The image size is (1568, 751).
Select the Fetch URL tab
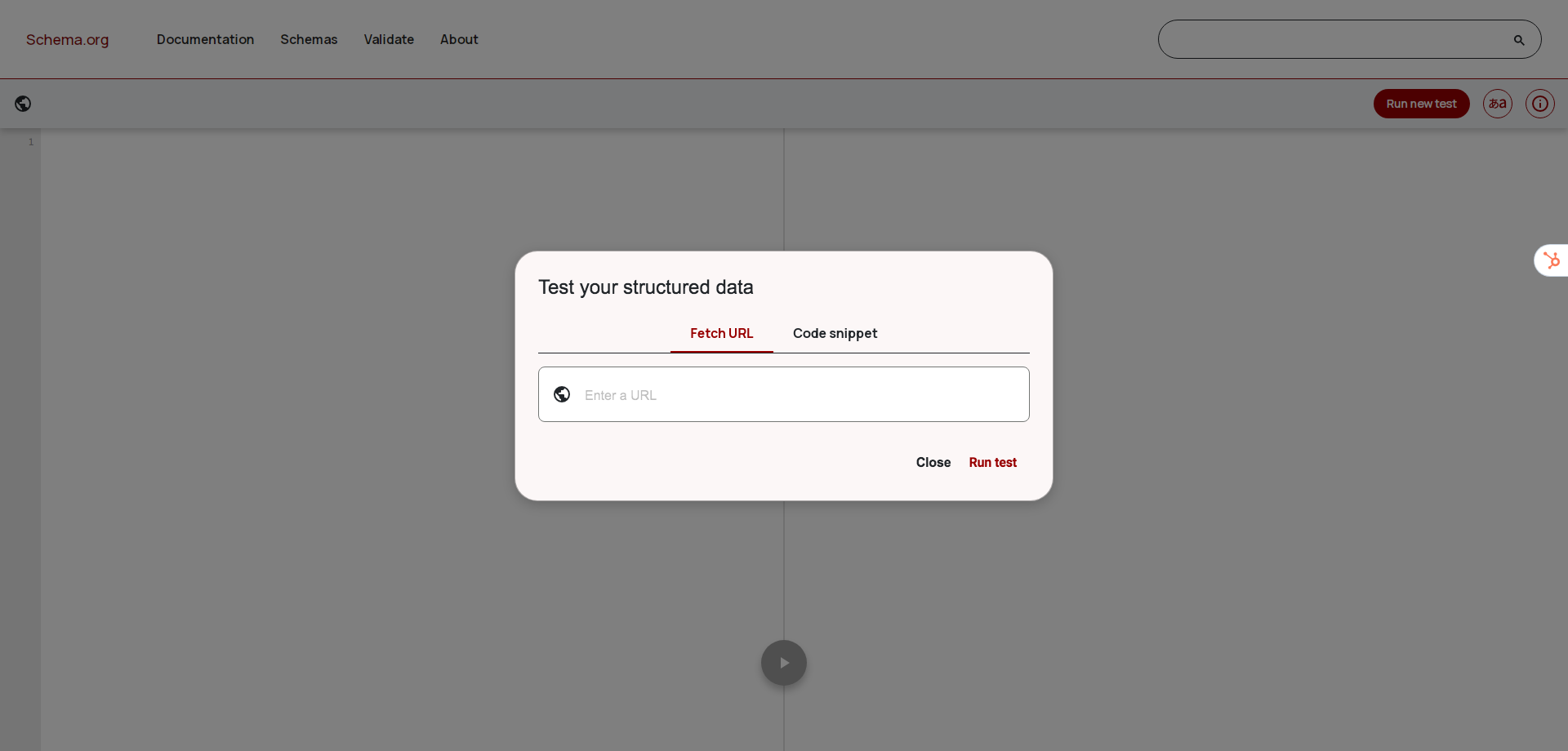721,333
